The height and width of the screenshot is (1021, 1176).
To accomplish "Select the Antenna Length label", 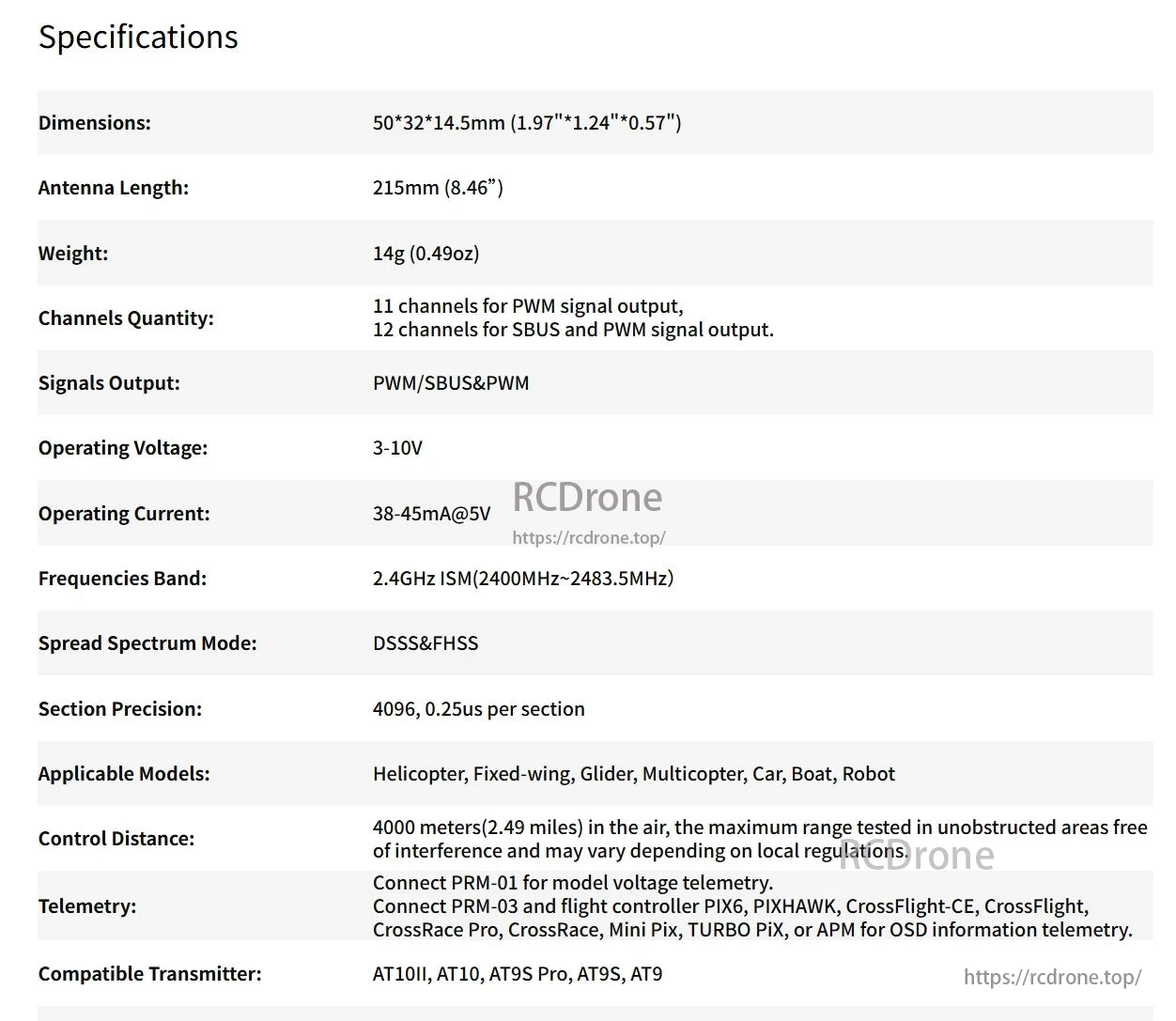I will (113, 188).
